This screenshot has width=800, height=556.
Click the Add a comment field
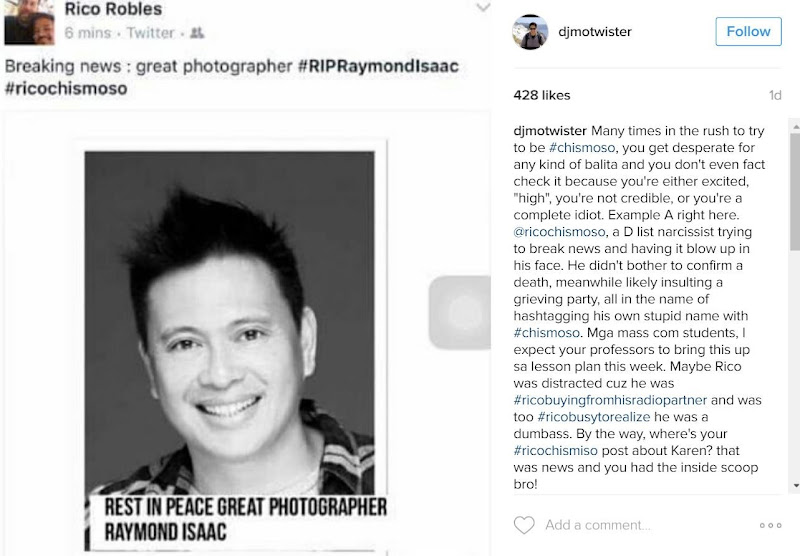[597, 525]
